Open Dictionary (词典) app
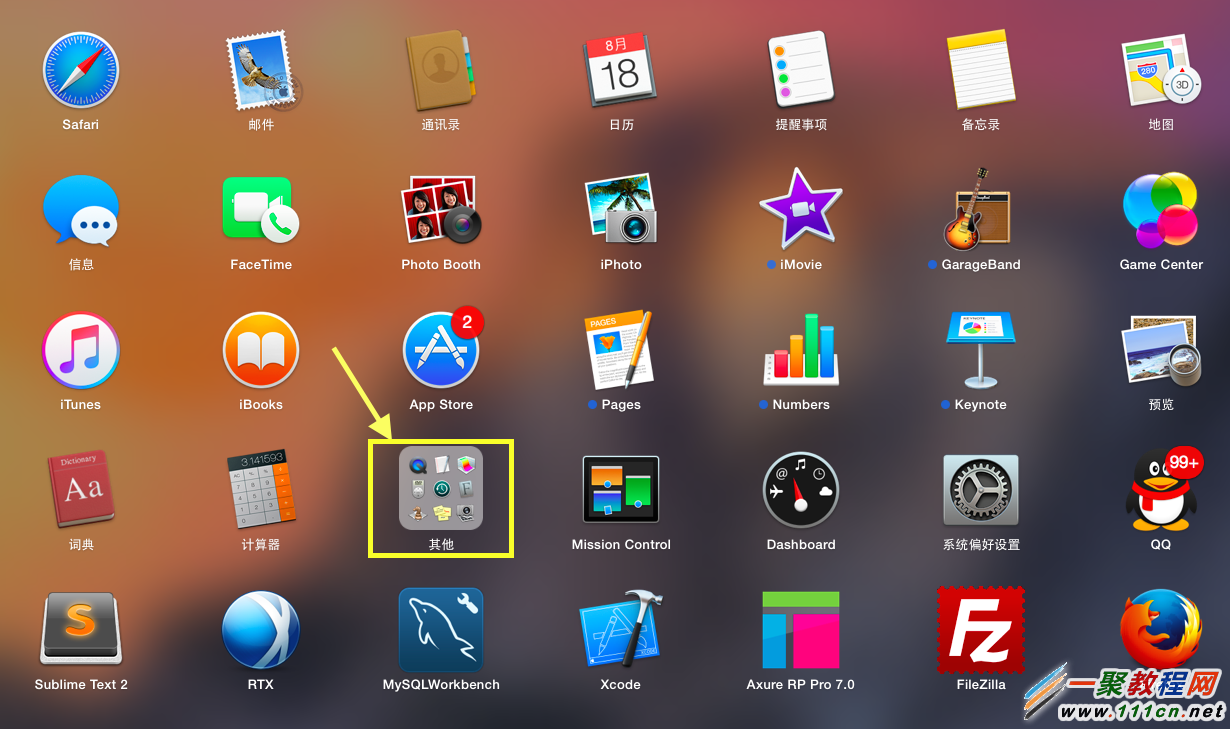Viewport: 1230px width, 729px height. [80, 490]
